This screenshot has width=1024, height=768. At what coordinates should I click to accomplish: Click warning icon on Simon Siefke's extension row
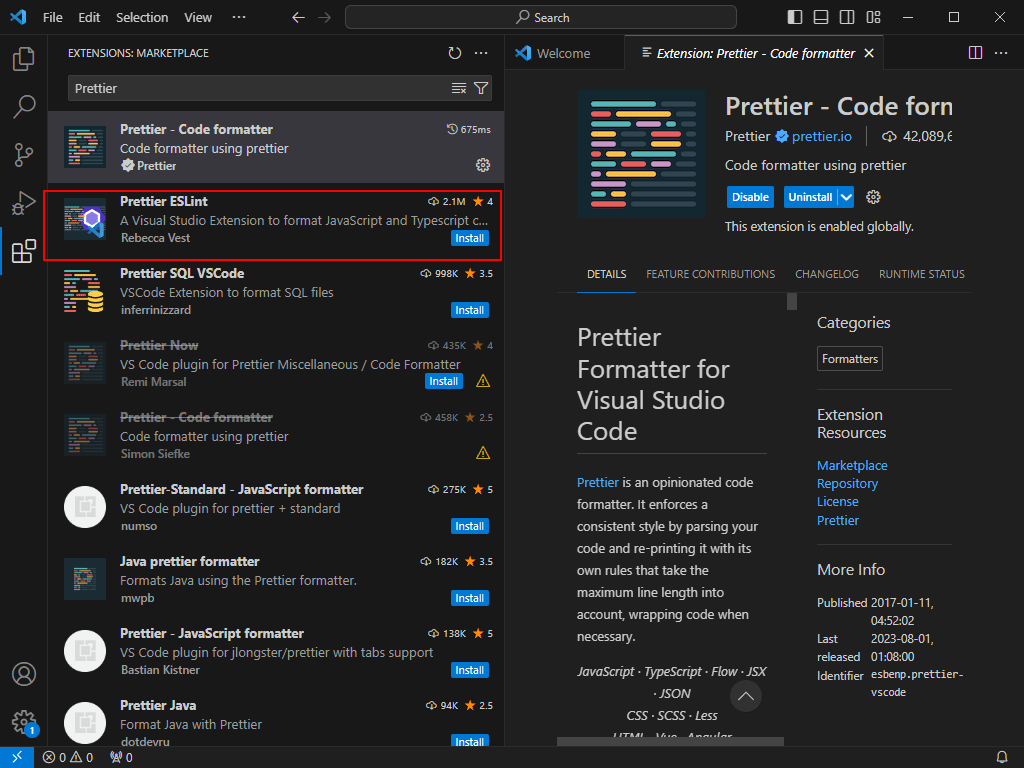coord(483,453)
